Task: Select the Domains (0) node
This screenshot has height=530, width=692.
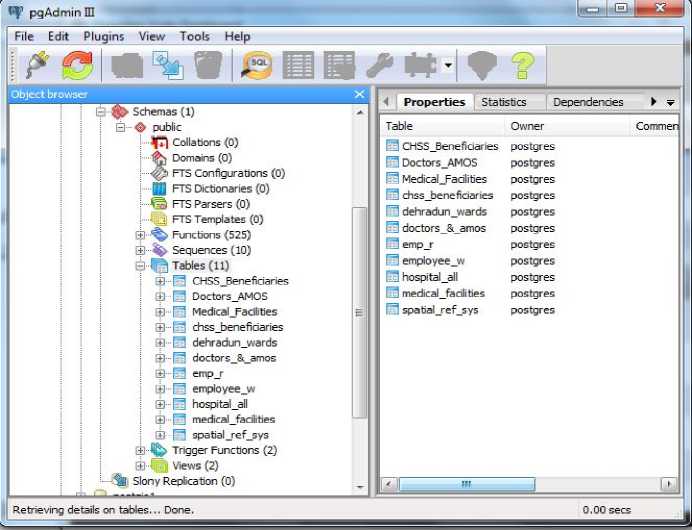Action: click(202, 158)
